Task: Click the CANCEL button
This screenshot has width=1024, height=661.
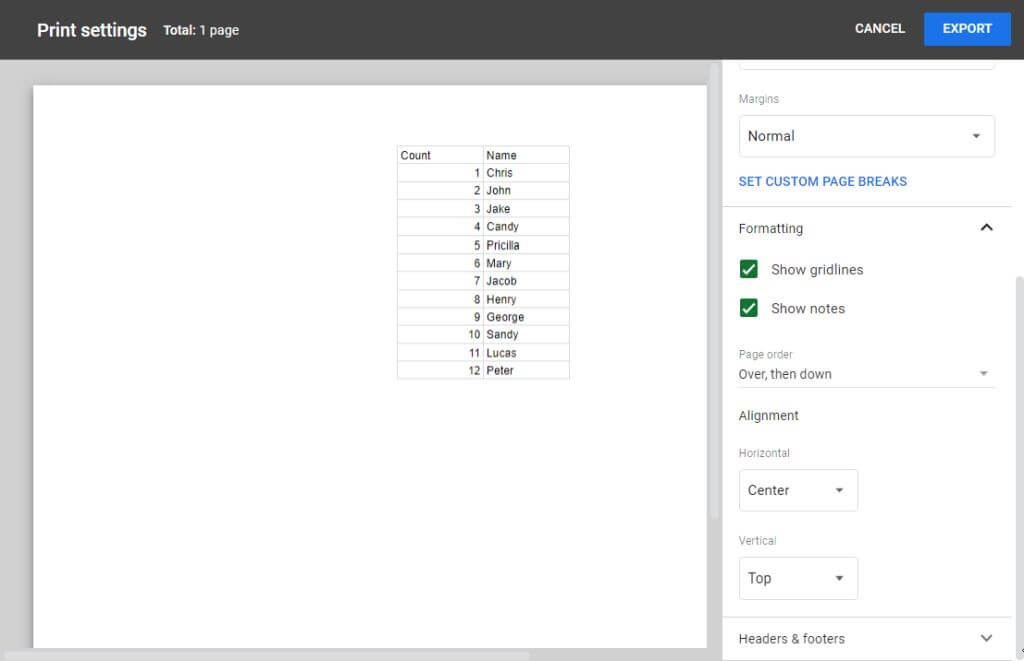Action: tap(880, 29)
